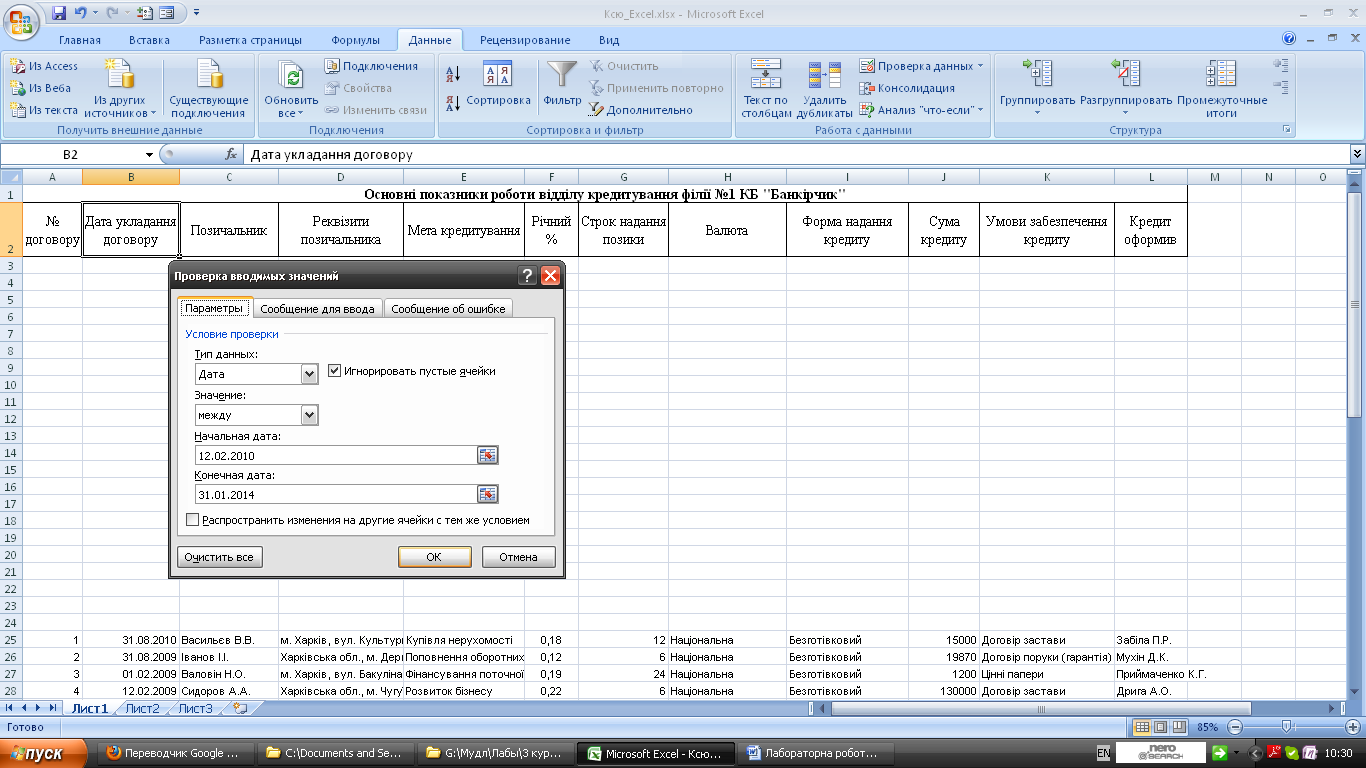Customize Quick Access Toolbar dropdown
Screen dimensions: 1366x768
click(196, 13)
